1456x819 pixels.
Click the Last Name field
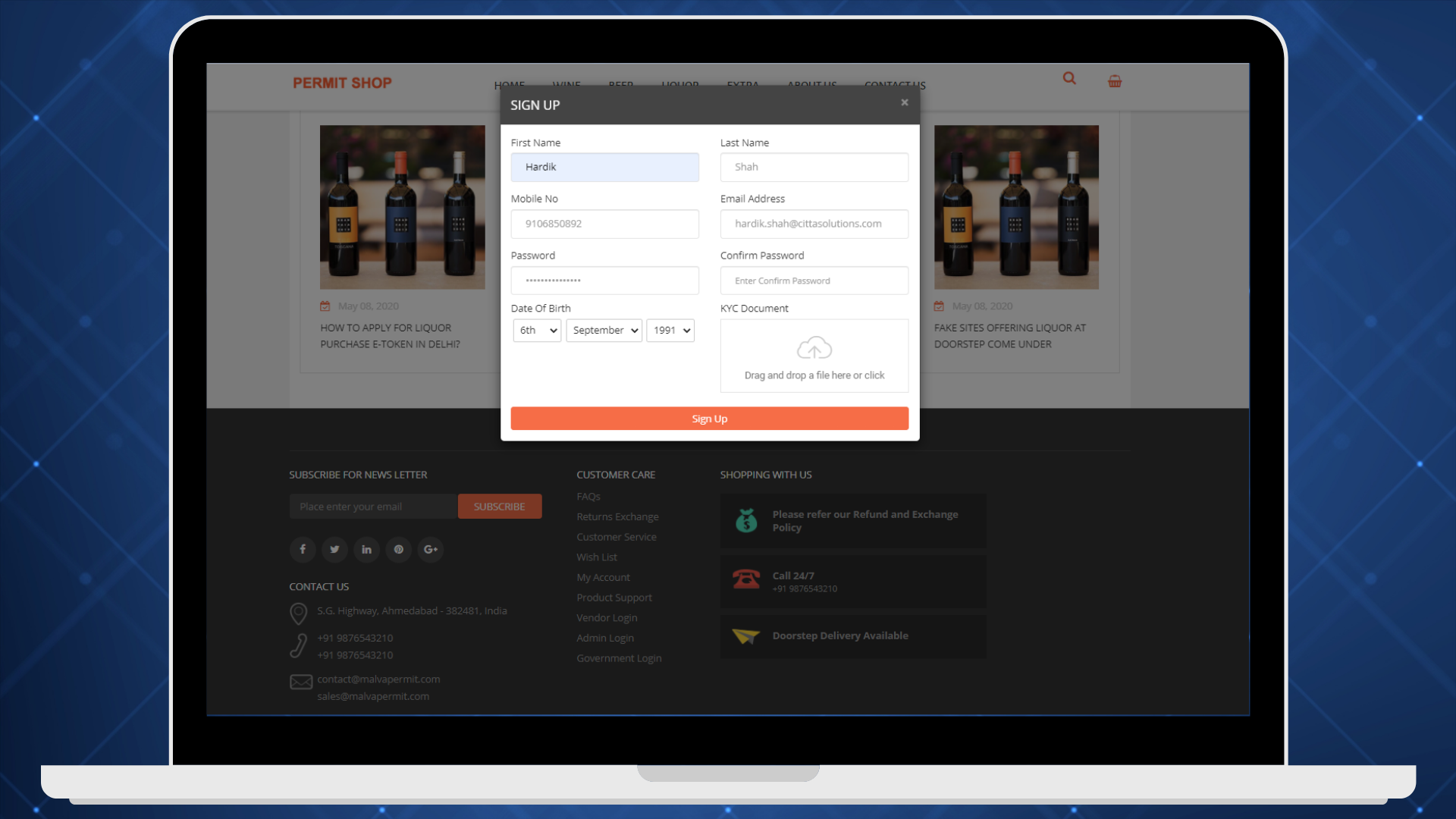(x=814, y=168)
